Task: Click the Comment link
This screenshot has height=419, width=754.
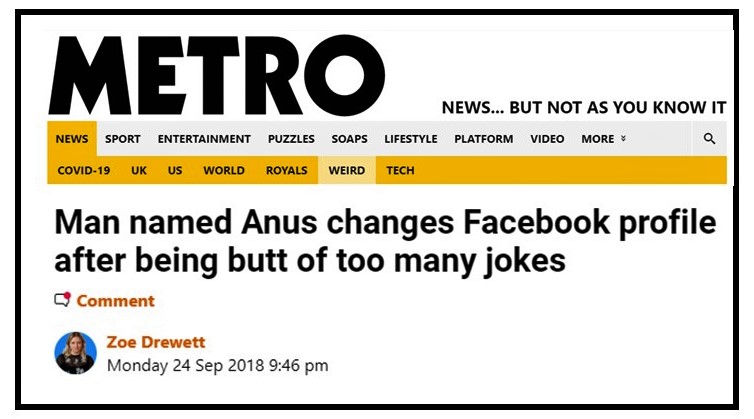Action: pyautogui.click(x=115, y=301)
